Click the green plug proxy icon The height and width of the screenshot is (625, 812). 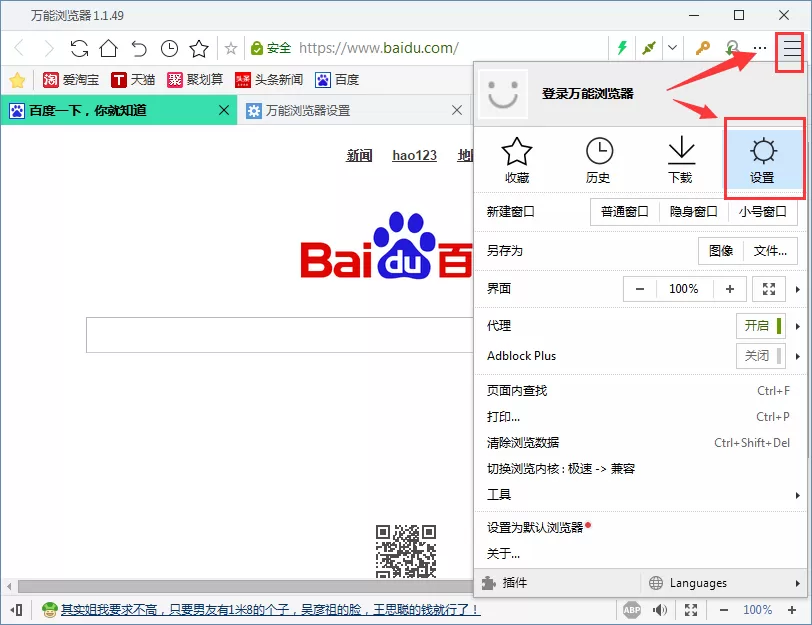pos(648,48)
